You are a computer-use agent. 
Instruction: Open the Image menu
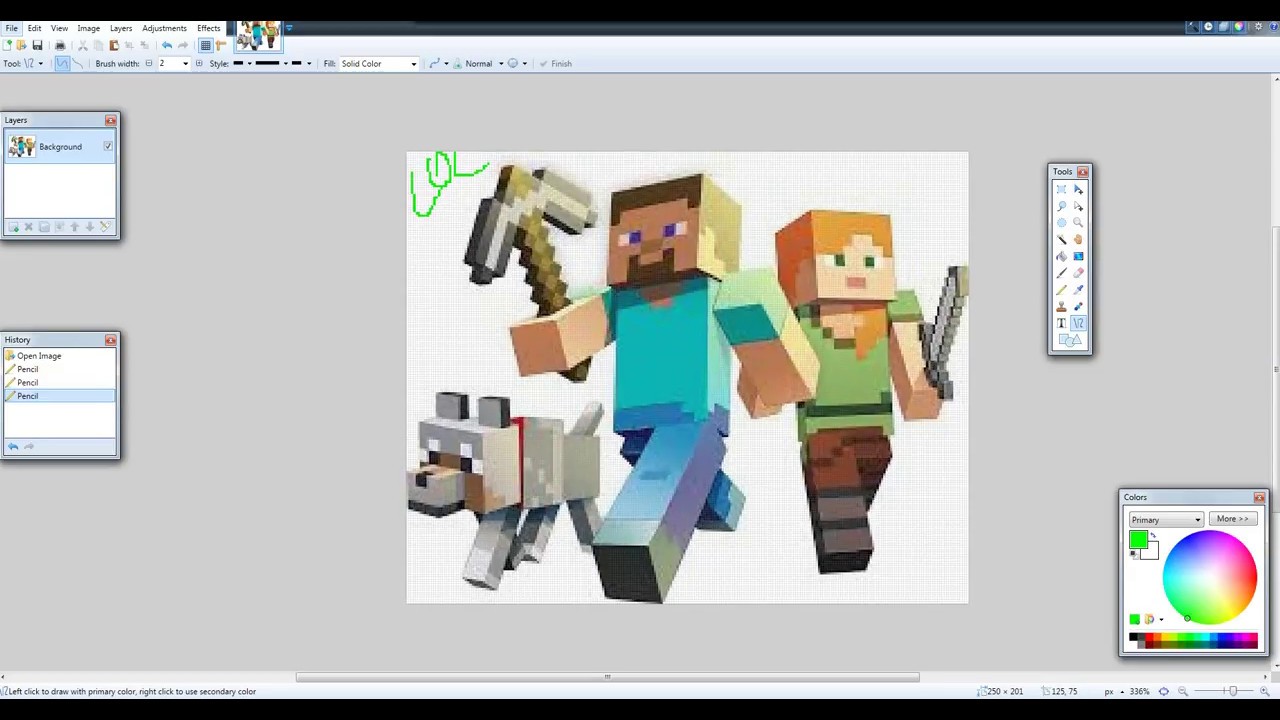coord(88,28)
